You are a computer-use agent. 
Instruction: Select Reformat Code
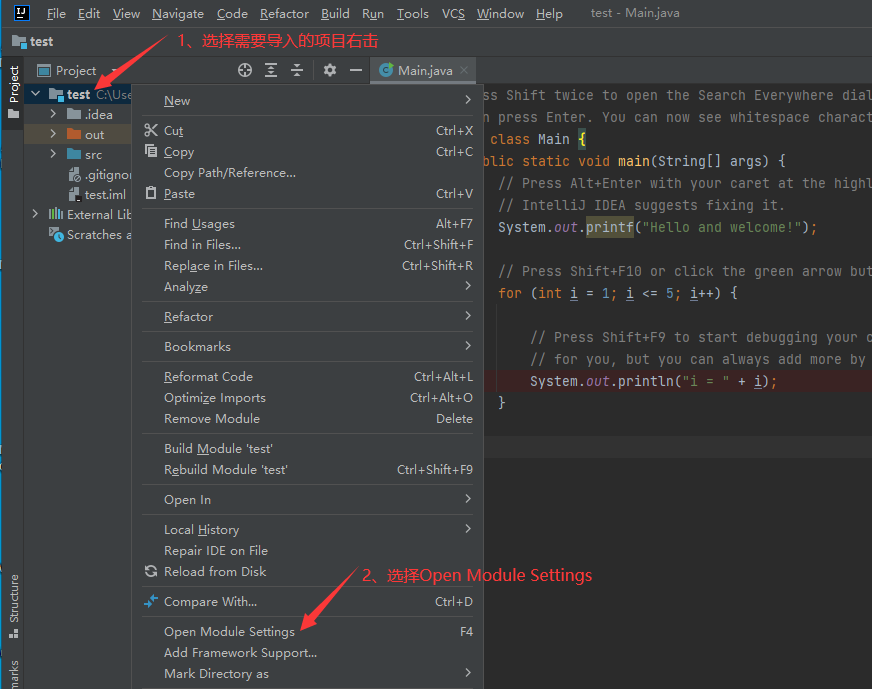click(308, 376)
